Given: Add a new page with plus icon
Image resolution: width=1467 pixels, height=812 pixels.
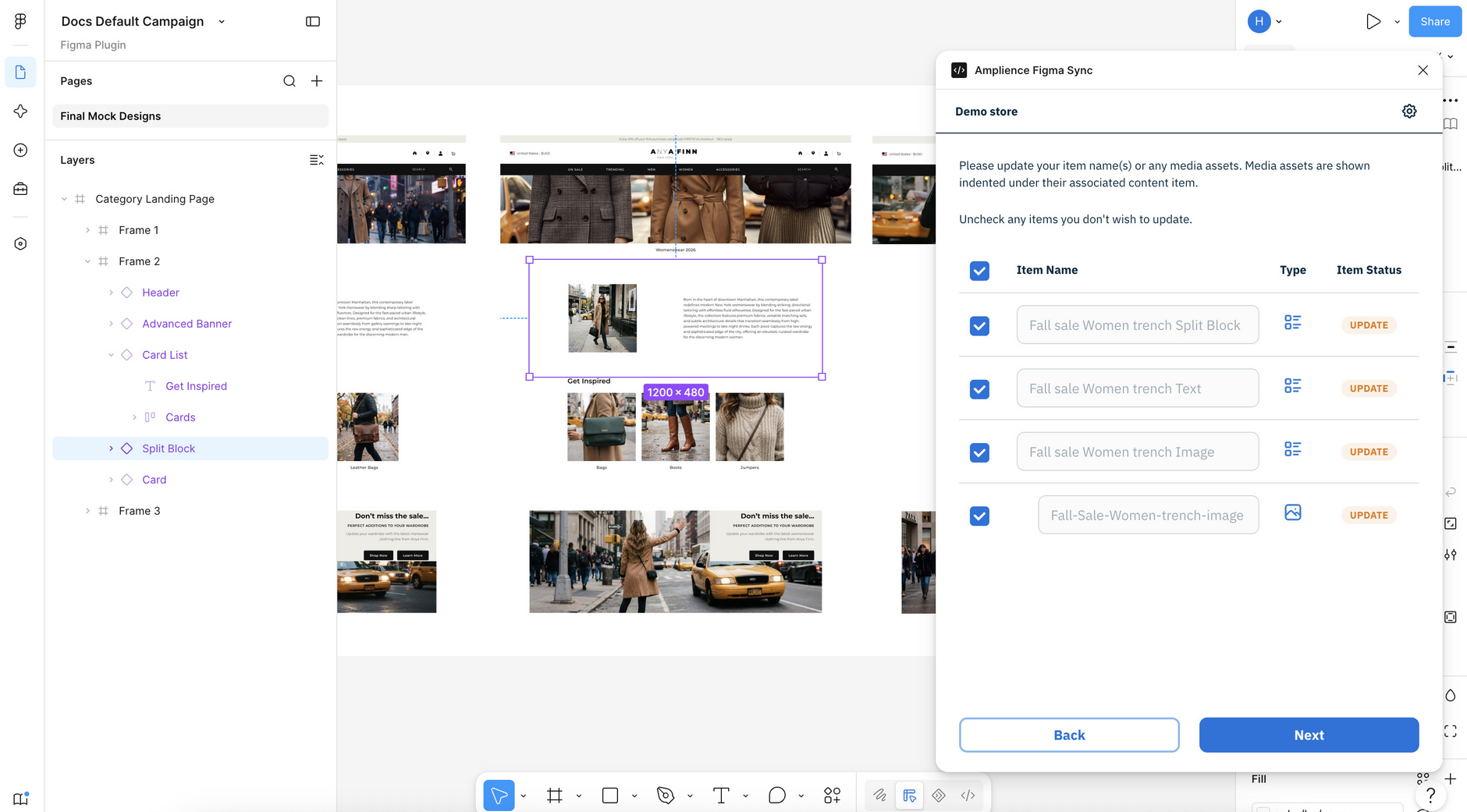Looking at the screenshot, I should coord(317,81).
